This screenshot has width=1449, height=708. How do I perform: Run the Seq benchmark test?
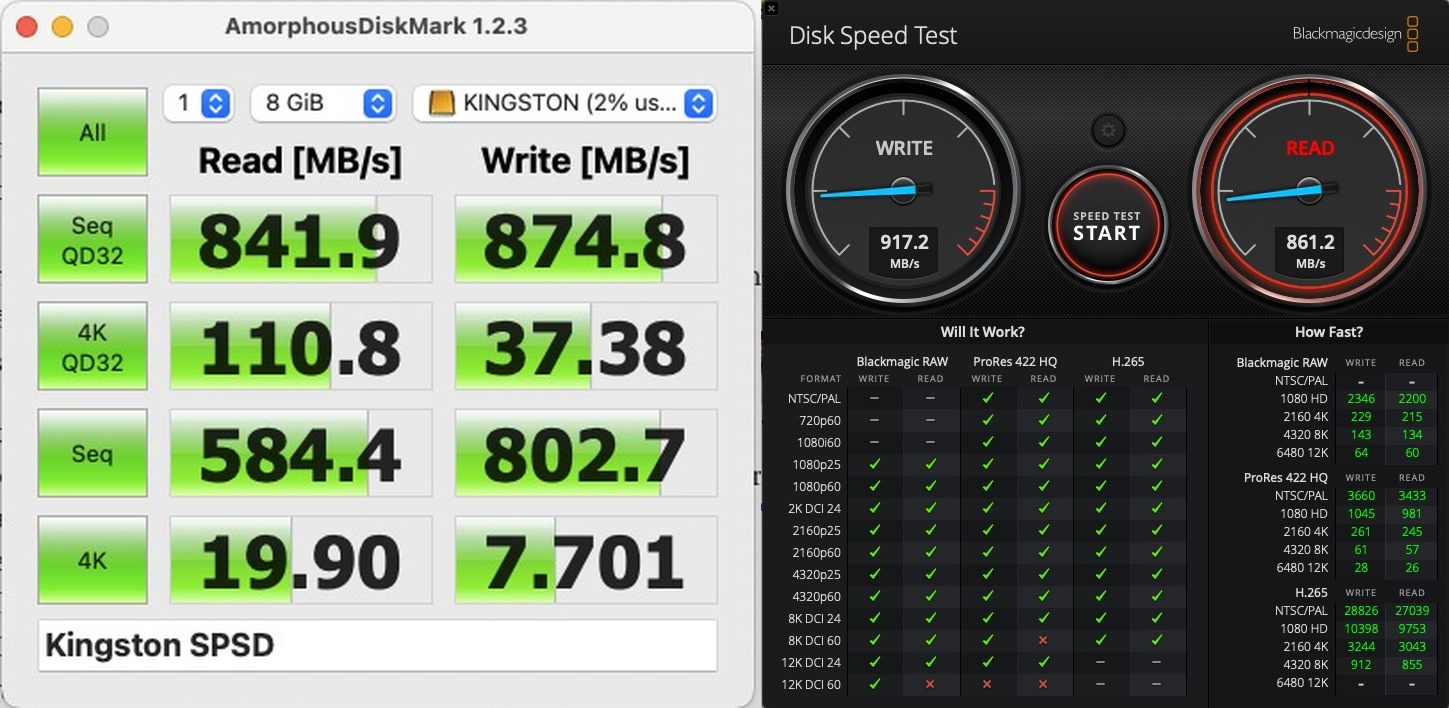(92, 454)
